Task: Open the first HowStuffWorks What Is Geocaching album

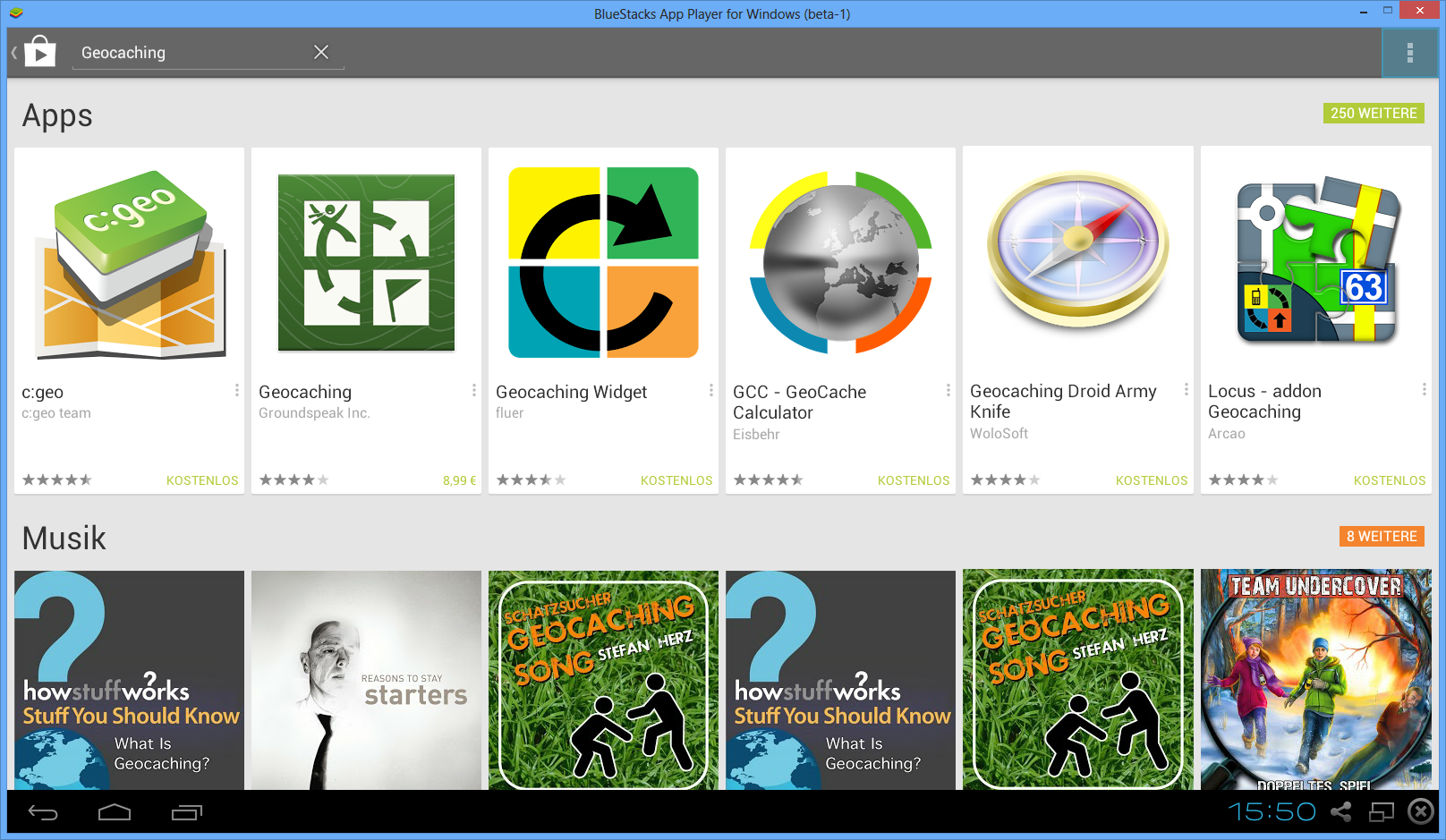Action: coord(129,680)
